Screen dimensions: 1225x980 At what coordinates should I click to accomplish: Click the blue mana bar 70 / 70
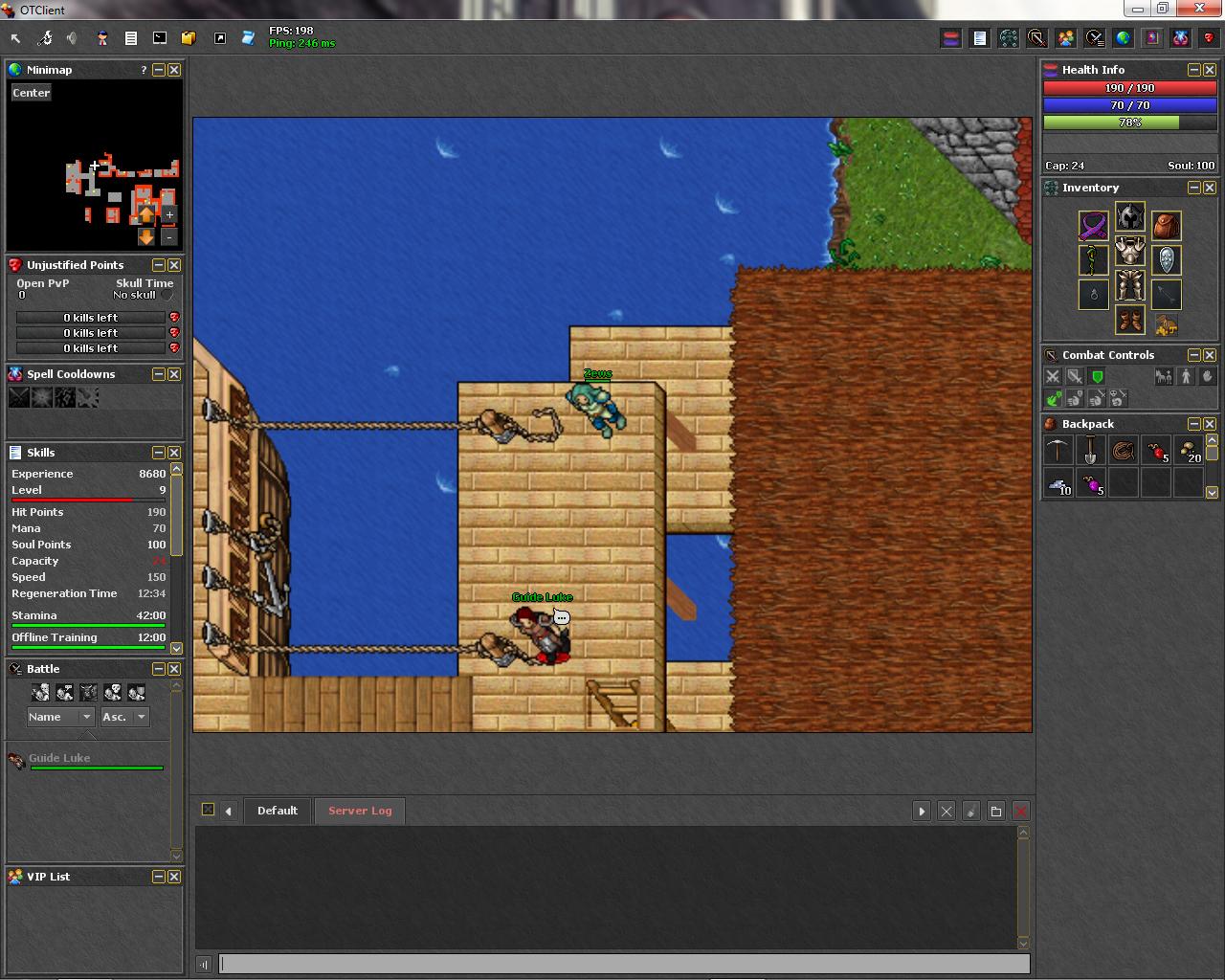point(1130,105)
